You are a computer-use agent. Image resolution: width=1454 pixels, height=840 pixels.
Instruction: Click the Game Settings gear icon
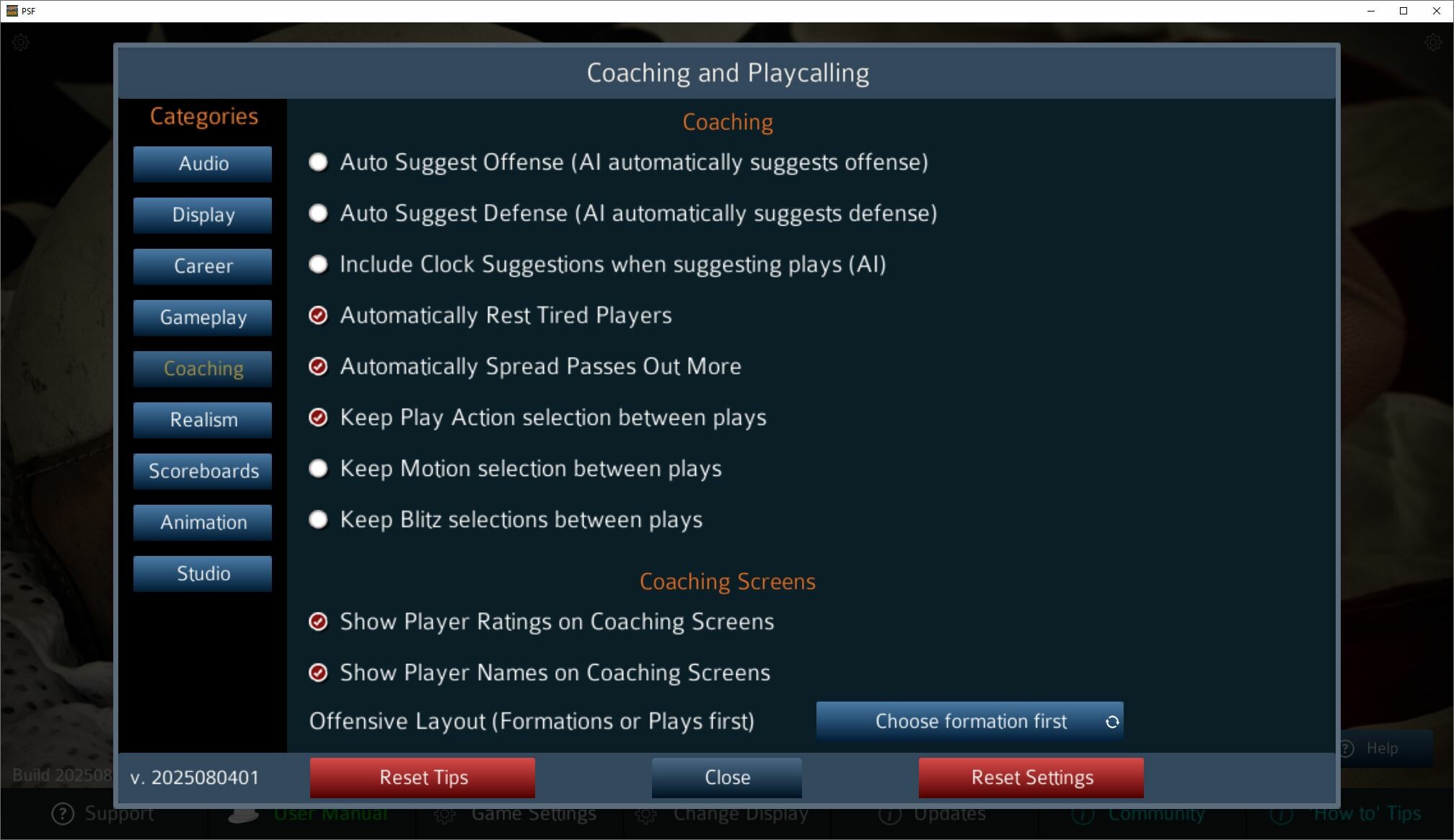[444, 815]
